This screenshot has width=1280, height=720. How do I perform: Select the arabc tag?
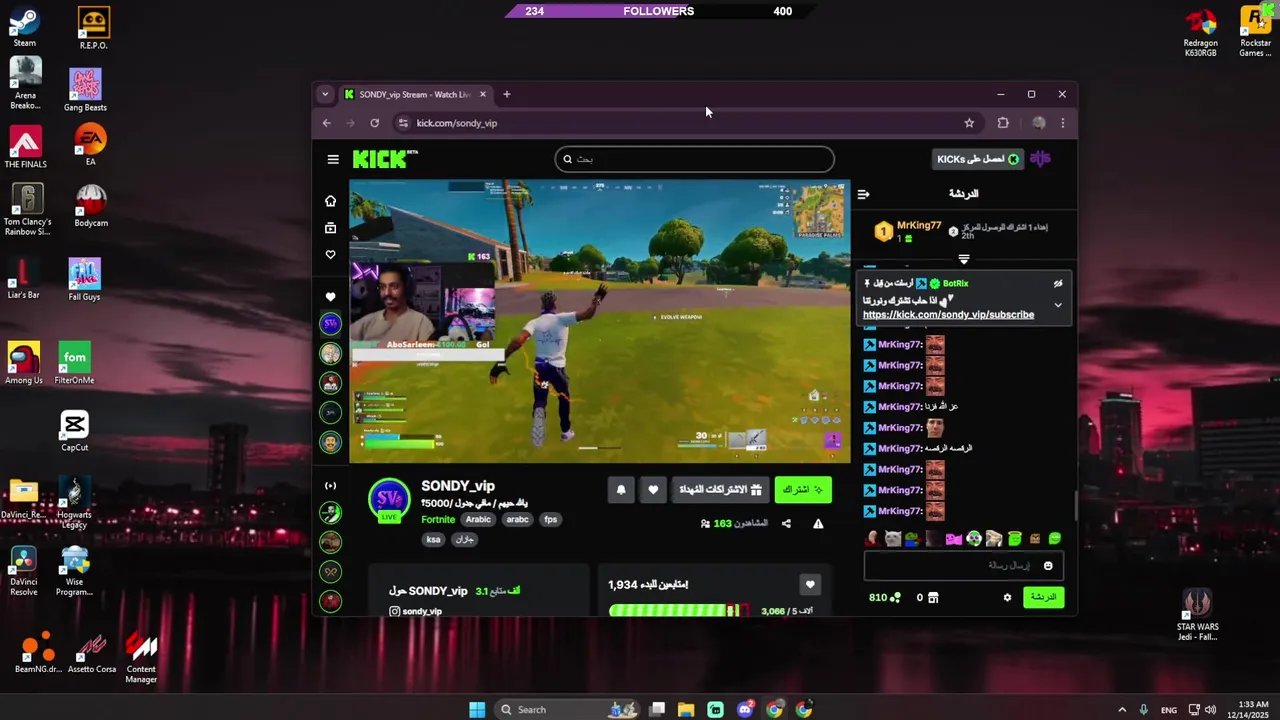click(517, 520)
